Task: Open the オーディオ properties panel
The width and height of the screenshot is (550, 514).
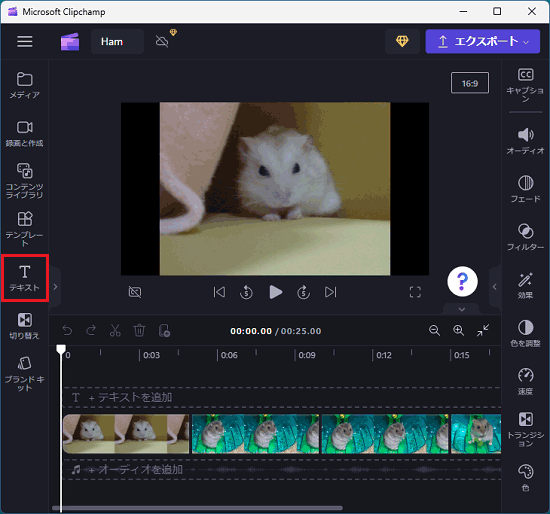Action: pyautogui.click(x=525, y=141)
